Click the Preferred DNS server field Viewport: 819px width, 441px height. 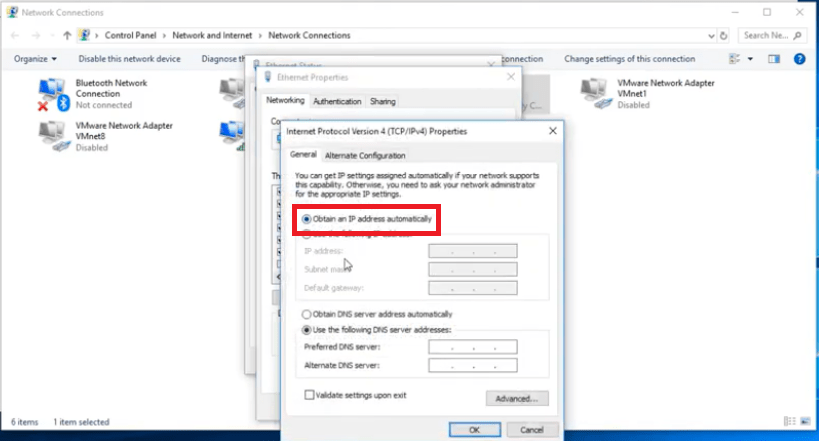472,347
